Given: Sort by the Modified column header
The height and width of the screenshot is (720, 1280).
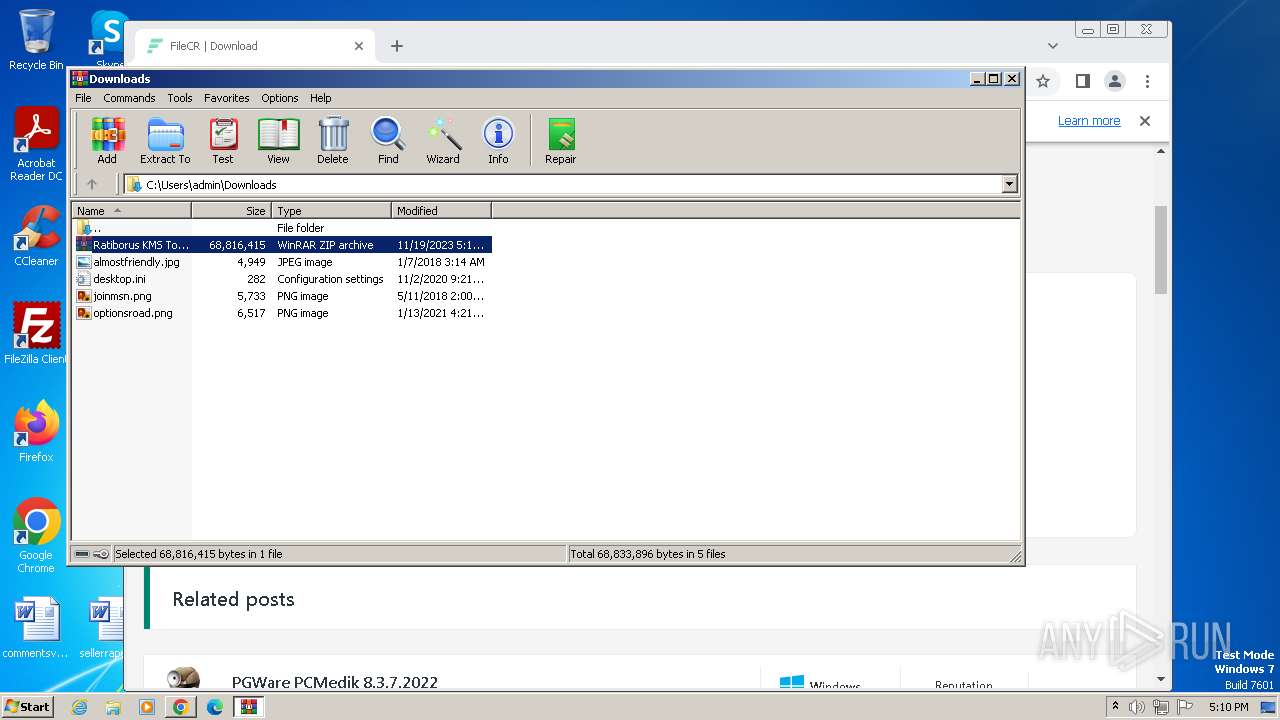Looking at the screenshot, I should (x=441, y=210).
